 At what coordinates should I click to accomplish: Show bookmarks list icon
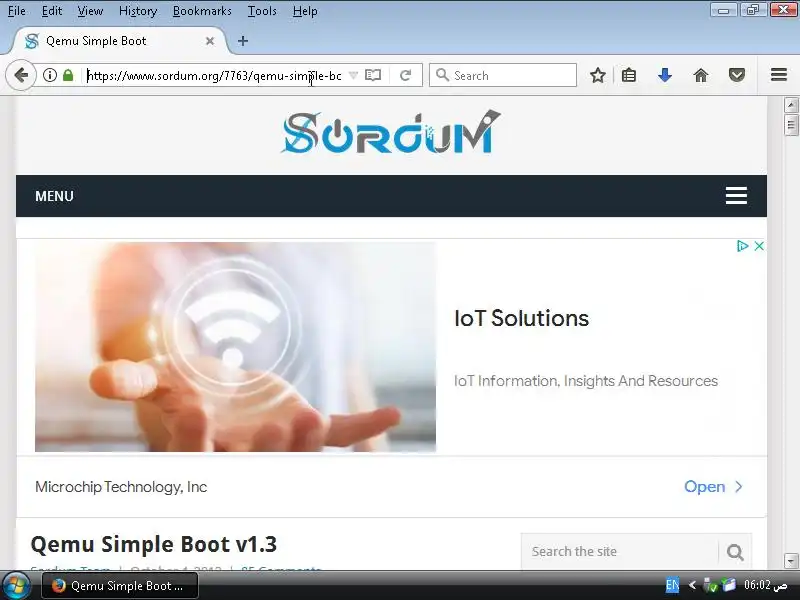tap(629, 76)
